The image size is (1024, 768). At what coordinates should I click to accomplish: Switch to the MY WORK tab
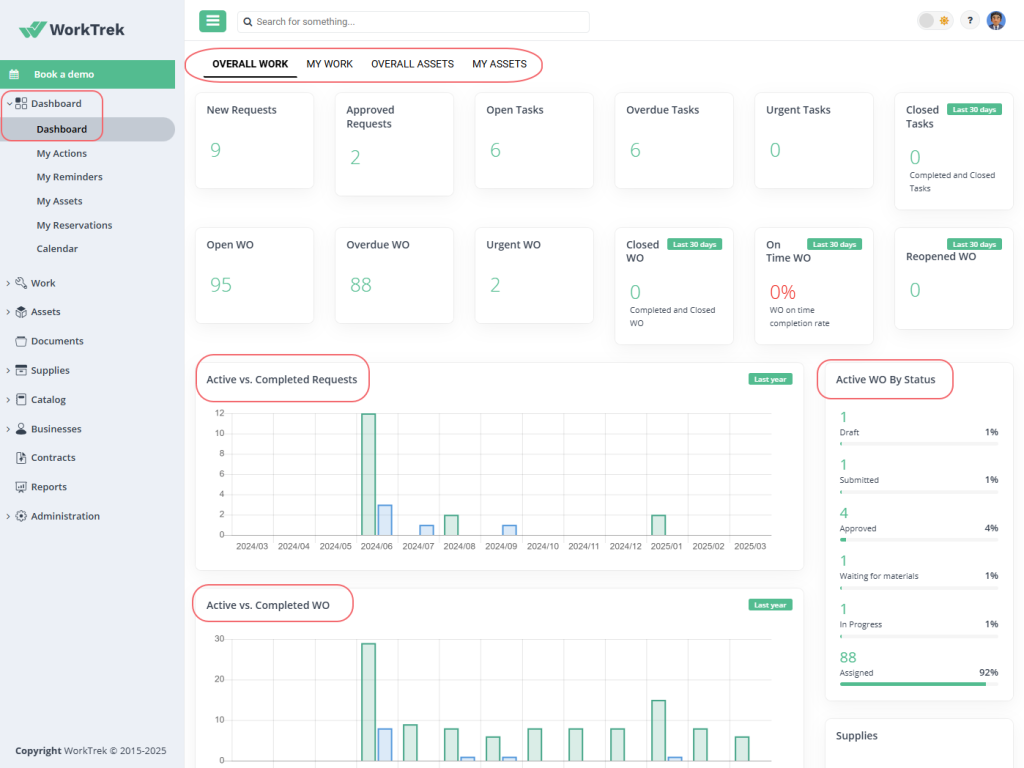[x=329, y=63]
